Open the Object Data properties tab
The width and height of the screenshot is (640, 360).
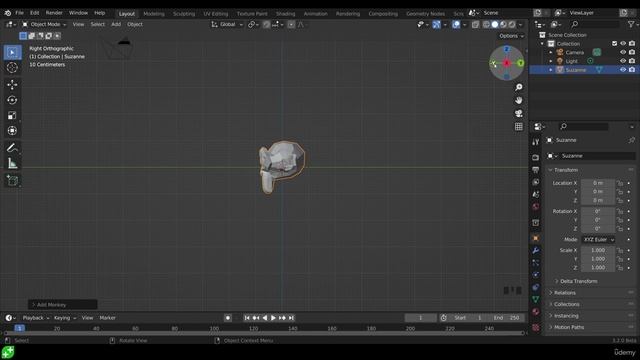[x=536, y=299]
